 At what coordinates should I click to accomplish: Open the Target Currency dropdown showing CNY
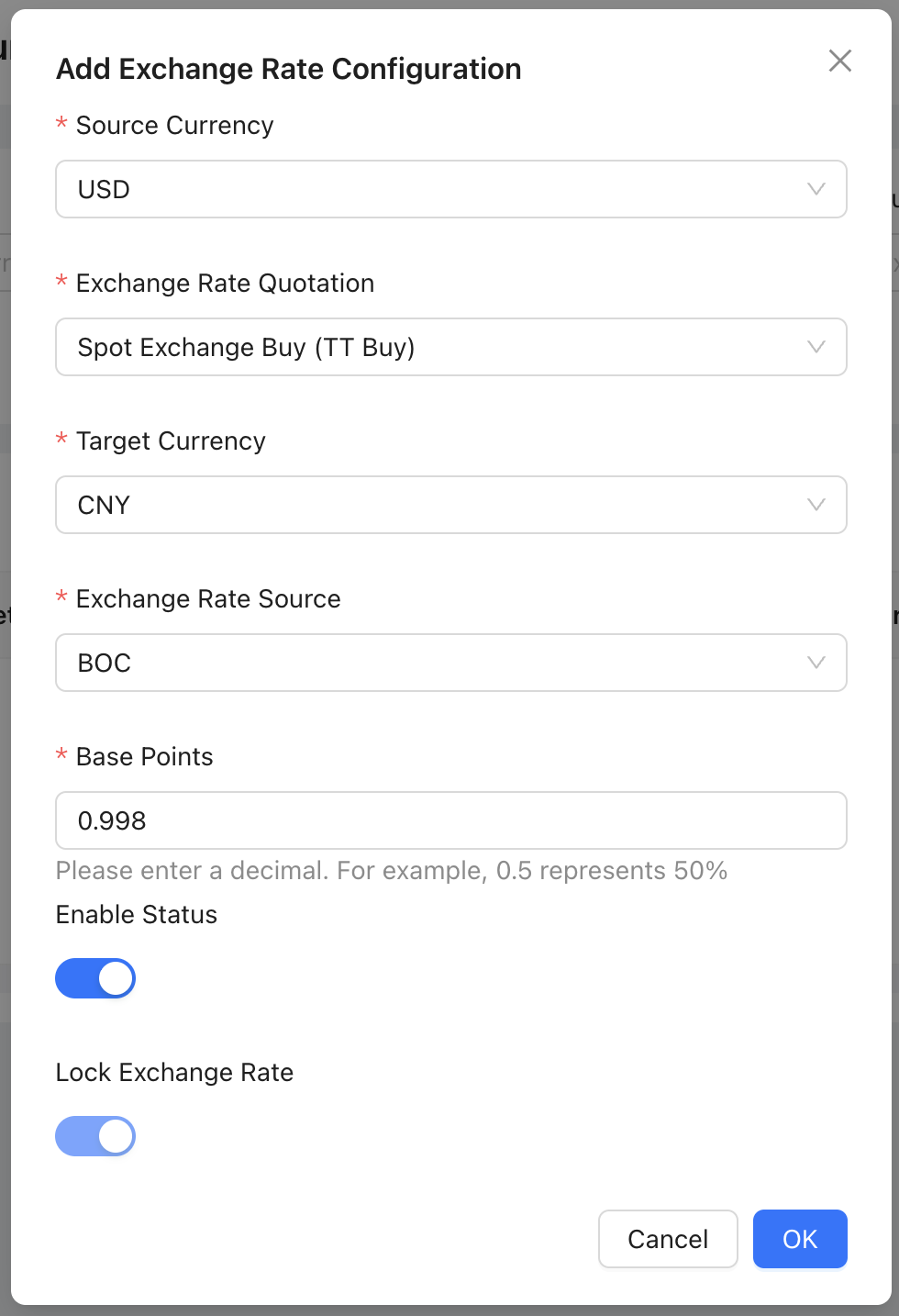431,505
